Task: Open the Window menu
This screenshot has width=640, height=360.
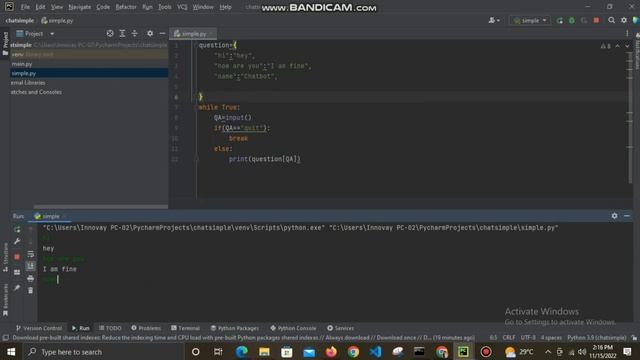Action: point(203,7)
